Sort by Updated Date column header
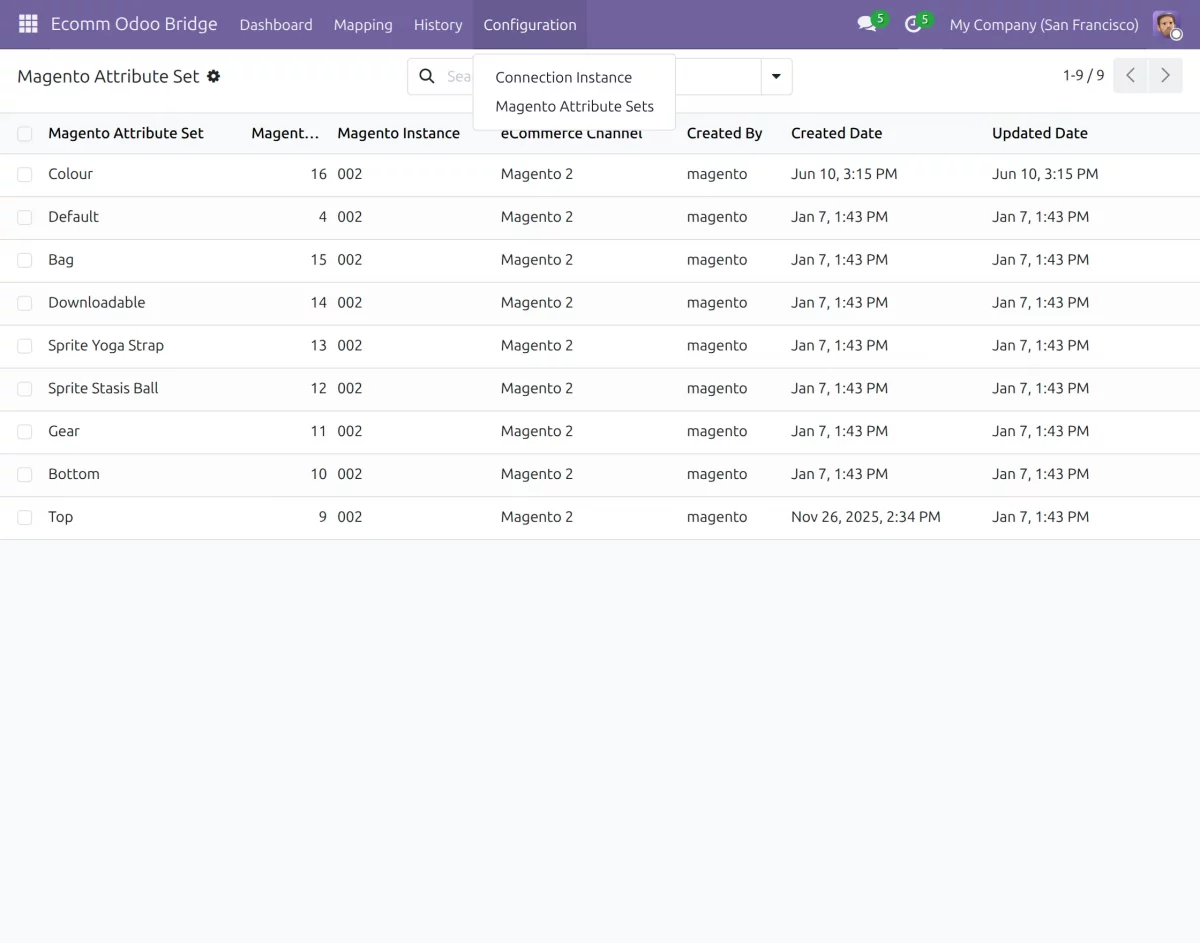The image size is (1200, 943). point(1040,133)
